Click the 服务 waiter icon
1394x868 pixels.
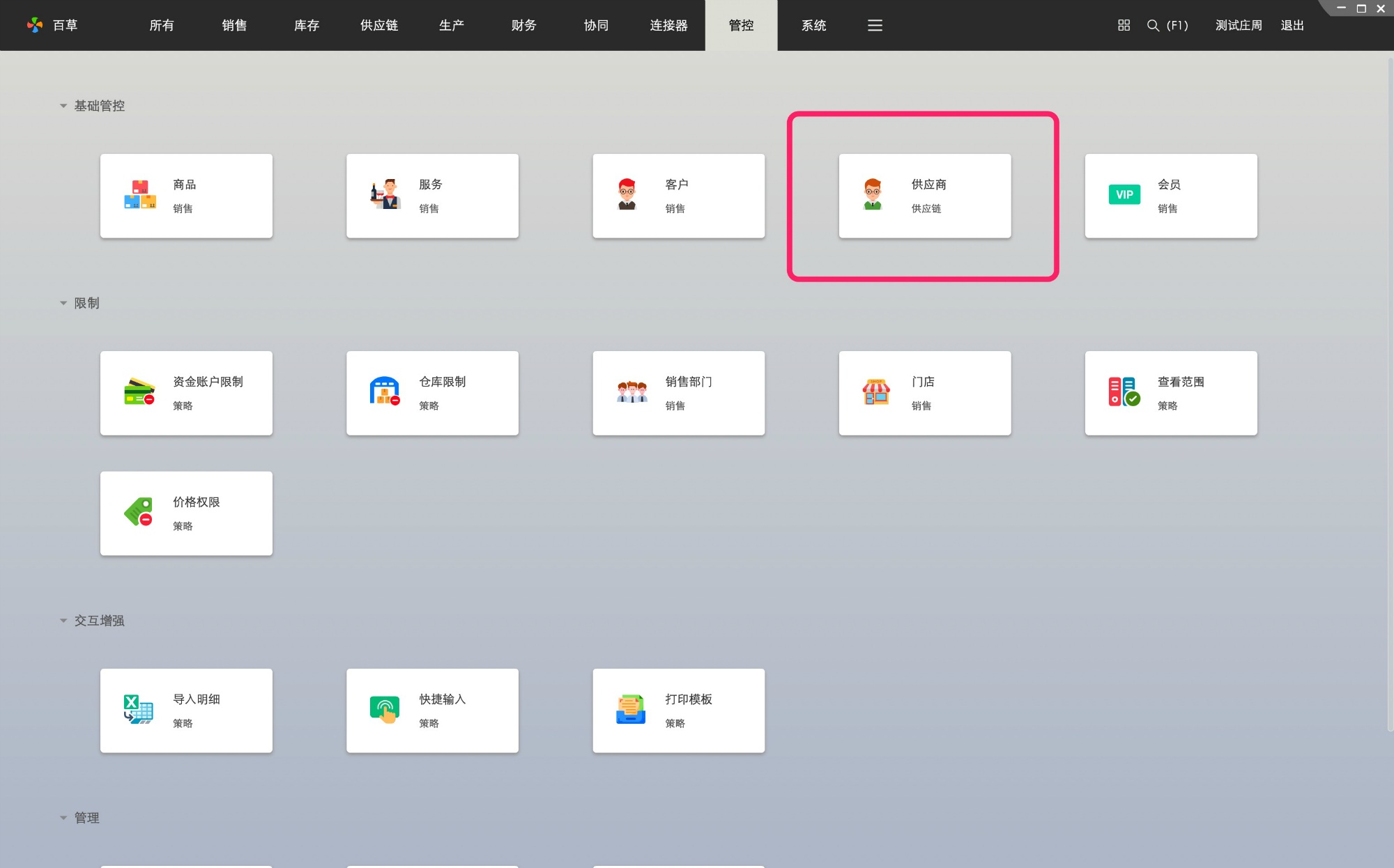pyautogui.click(x=385, y=195)
